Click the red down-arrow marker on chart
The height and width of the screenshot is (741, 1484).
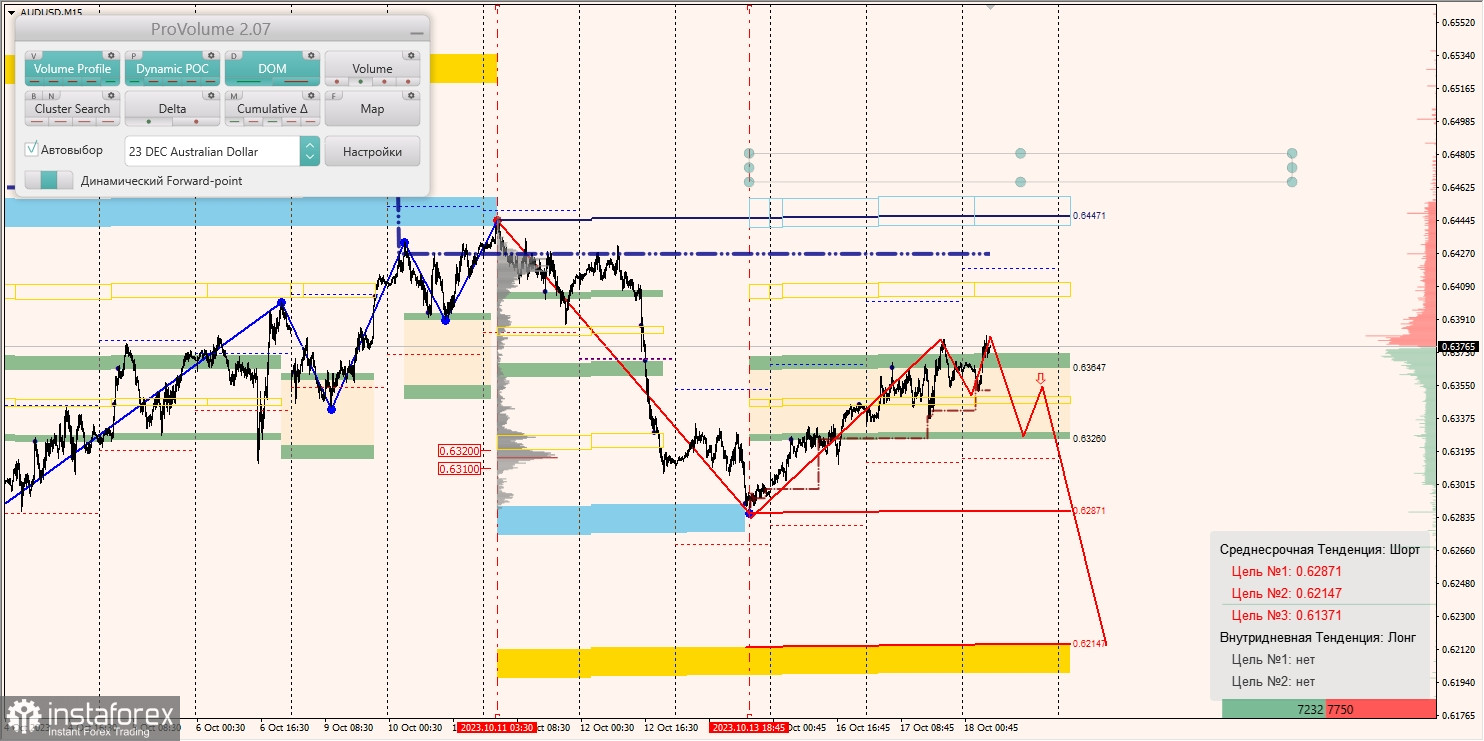point(1041,378)
